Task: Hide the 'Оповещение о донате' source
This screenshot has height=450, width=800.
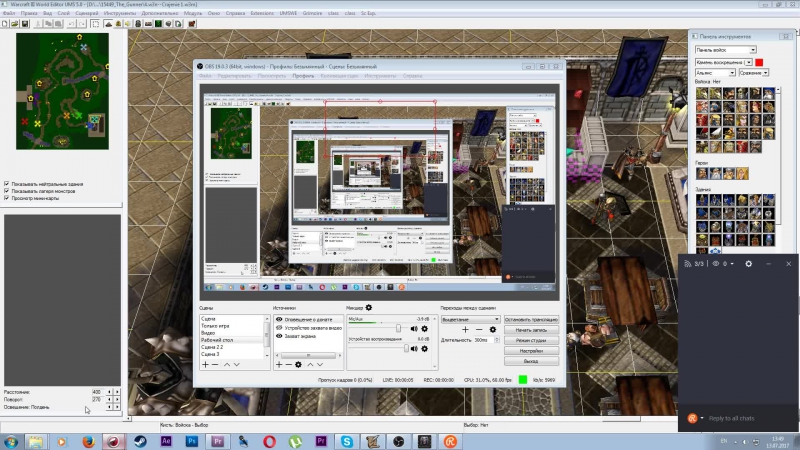Action: pos(279,319)
